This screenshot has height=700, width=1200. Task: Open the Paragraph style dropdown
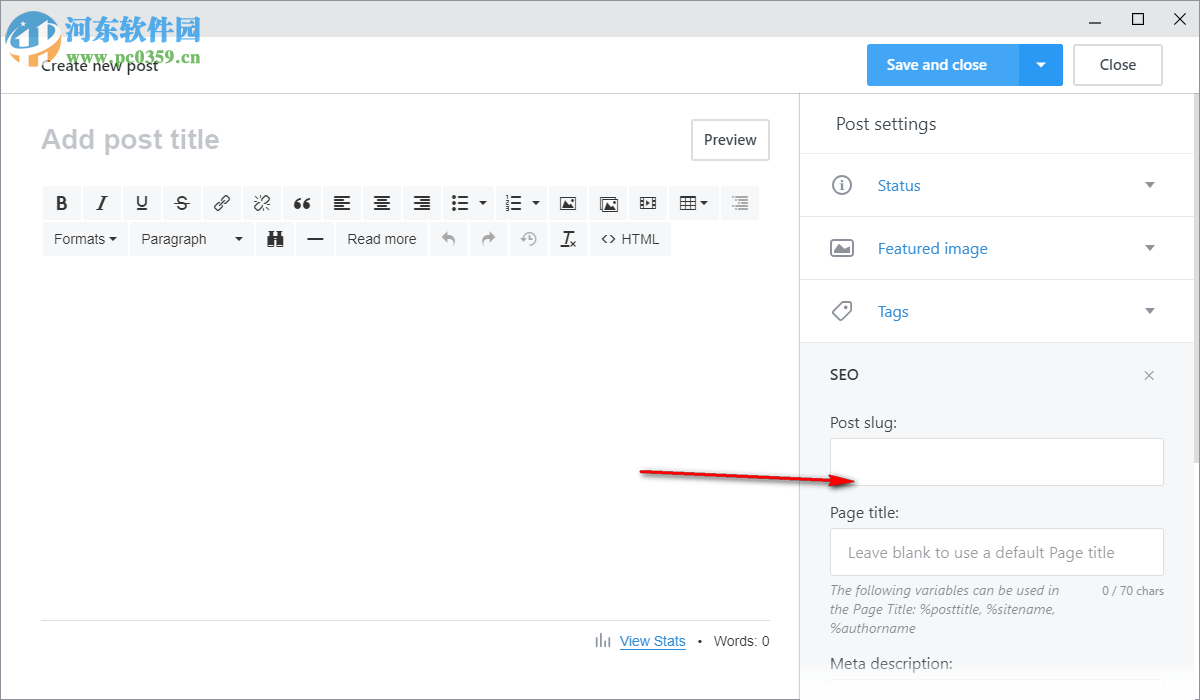(192, 239)
